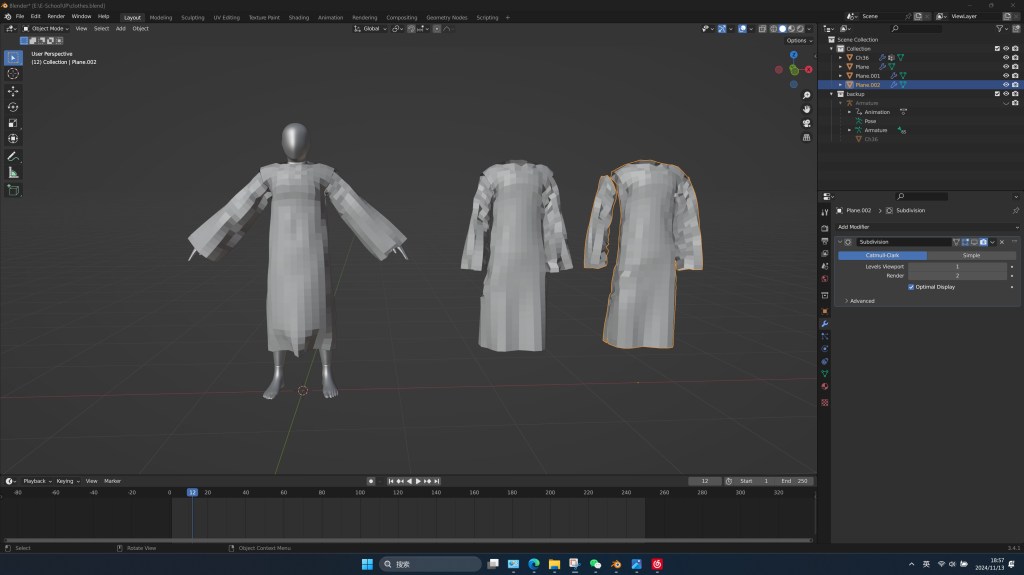This screenshot has width=1024, height=575.
Task: Pick the Annotate pencil tool
Action: pyautogui.click(x=13, y=156)
